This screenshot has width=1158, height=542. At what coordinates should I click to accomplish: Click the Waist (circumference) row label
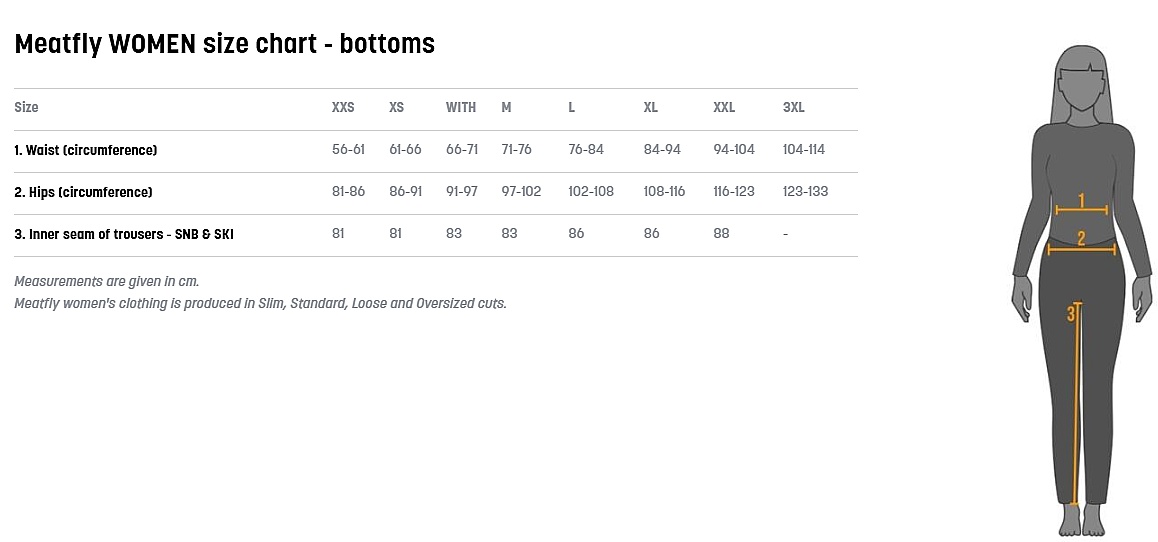86,150
